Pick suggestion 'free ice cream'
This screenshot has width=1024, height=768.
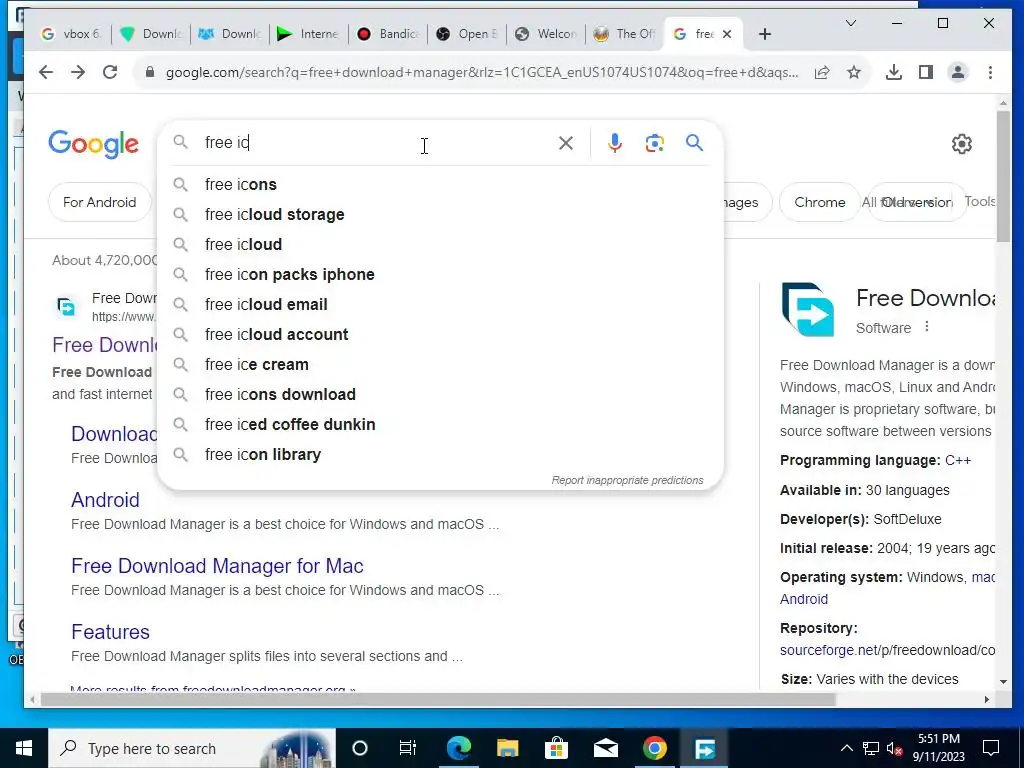pos(440,365)
